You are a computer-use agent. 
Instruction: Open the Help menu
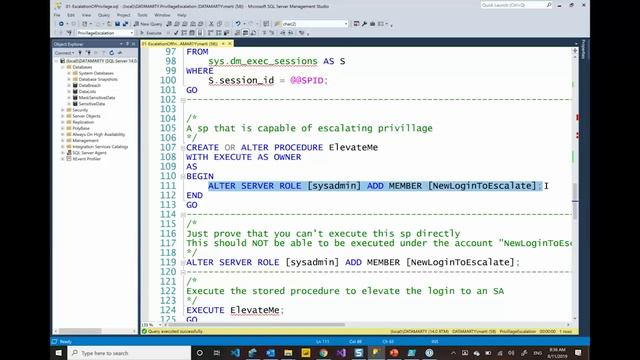[x=182, y=15]
